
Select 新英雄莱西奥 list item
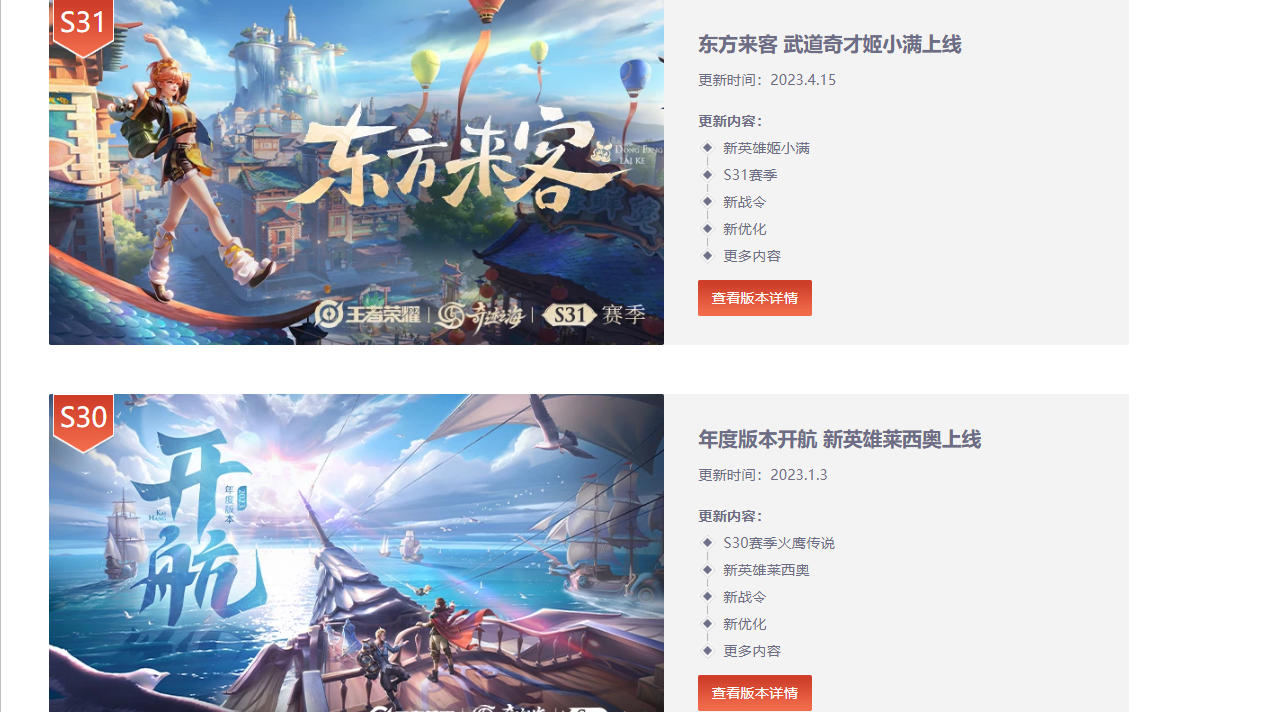[766, 570]
